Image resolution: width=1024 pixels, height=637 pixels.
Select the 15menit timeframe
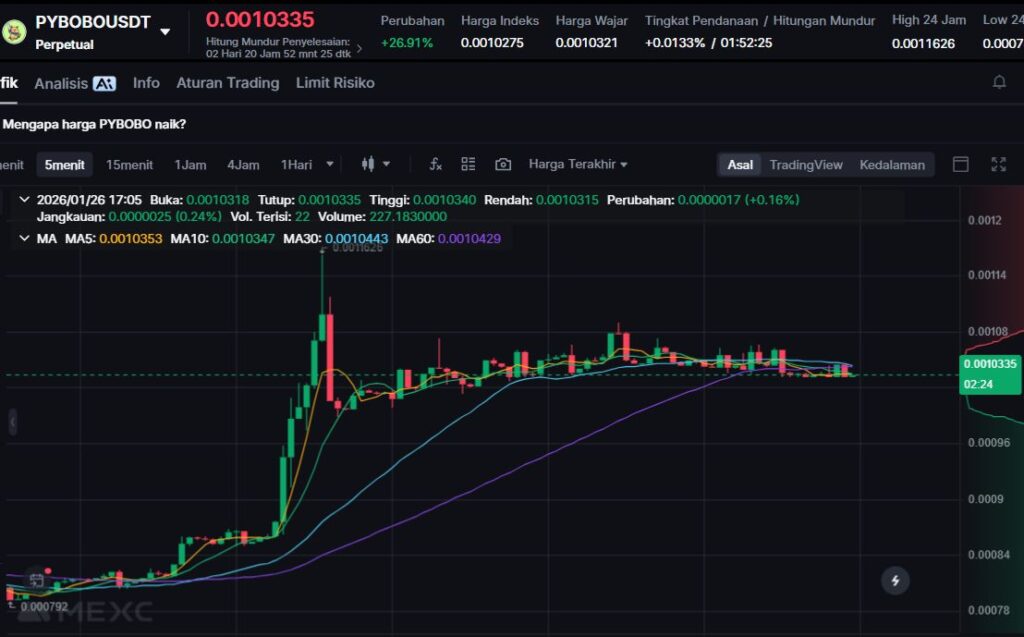point(129,164)
